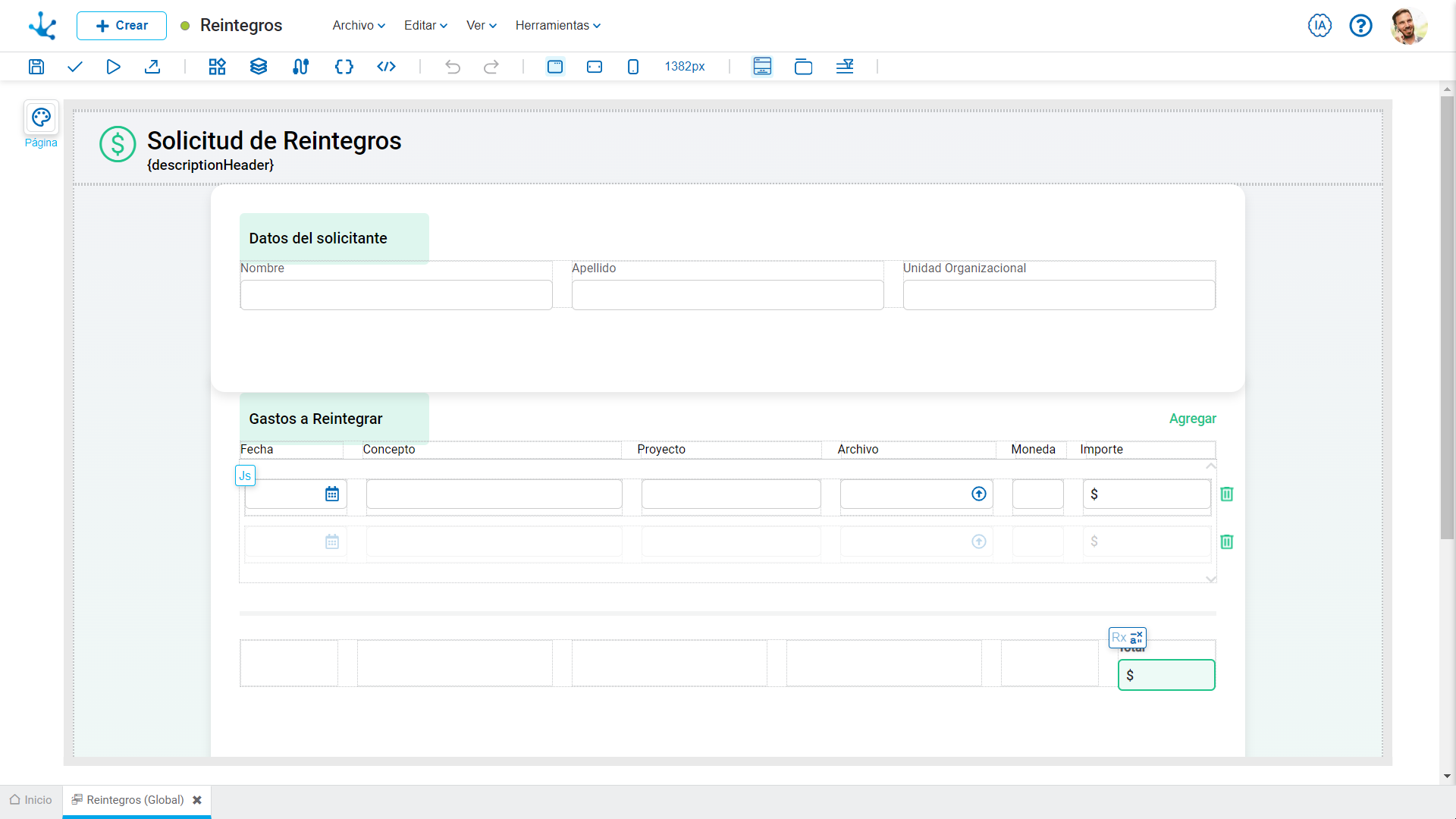Click the Agregar link
The height and width of the screenshot is (819, 1456).
click(1192, 419)
